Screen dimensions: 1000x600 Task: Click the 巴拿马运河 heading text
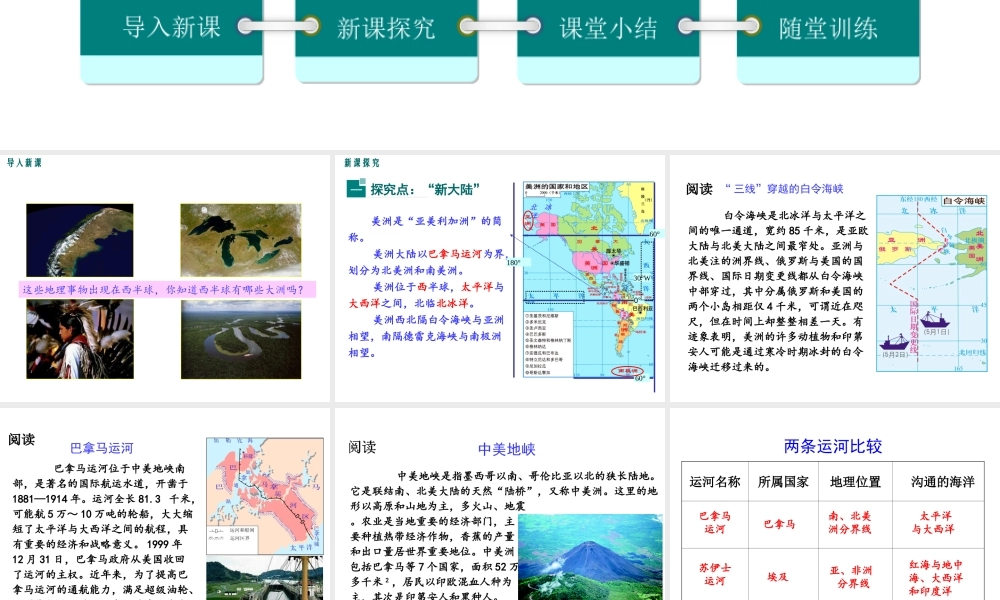[102, 448]
